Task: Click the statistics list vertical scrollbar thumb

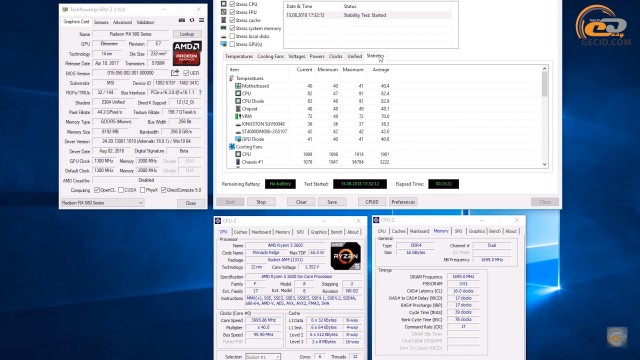Action: point(544,84)
